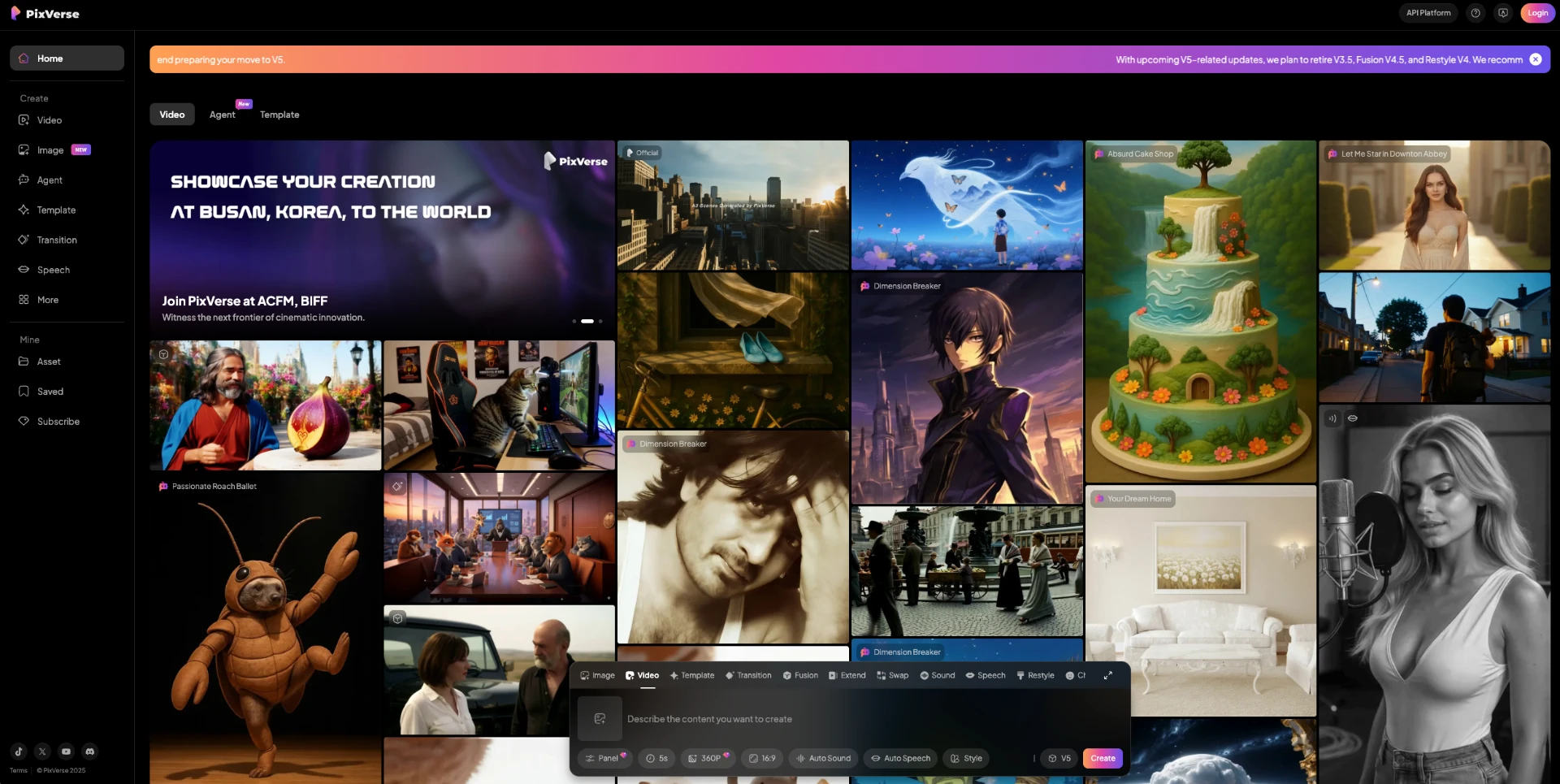The image size is (1560, 784).
Task: Click the icon left of Login
Action: (x=1503, y=13)
